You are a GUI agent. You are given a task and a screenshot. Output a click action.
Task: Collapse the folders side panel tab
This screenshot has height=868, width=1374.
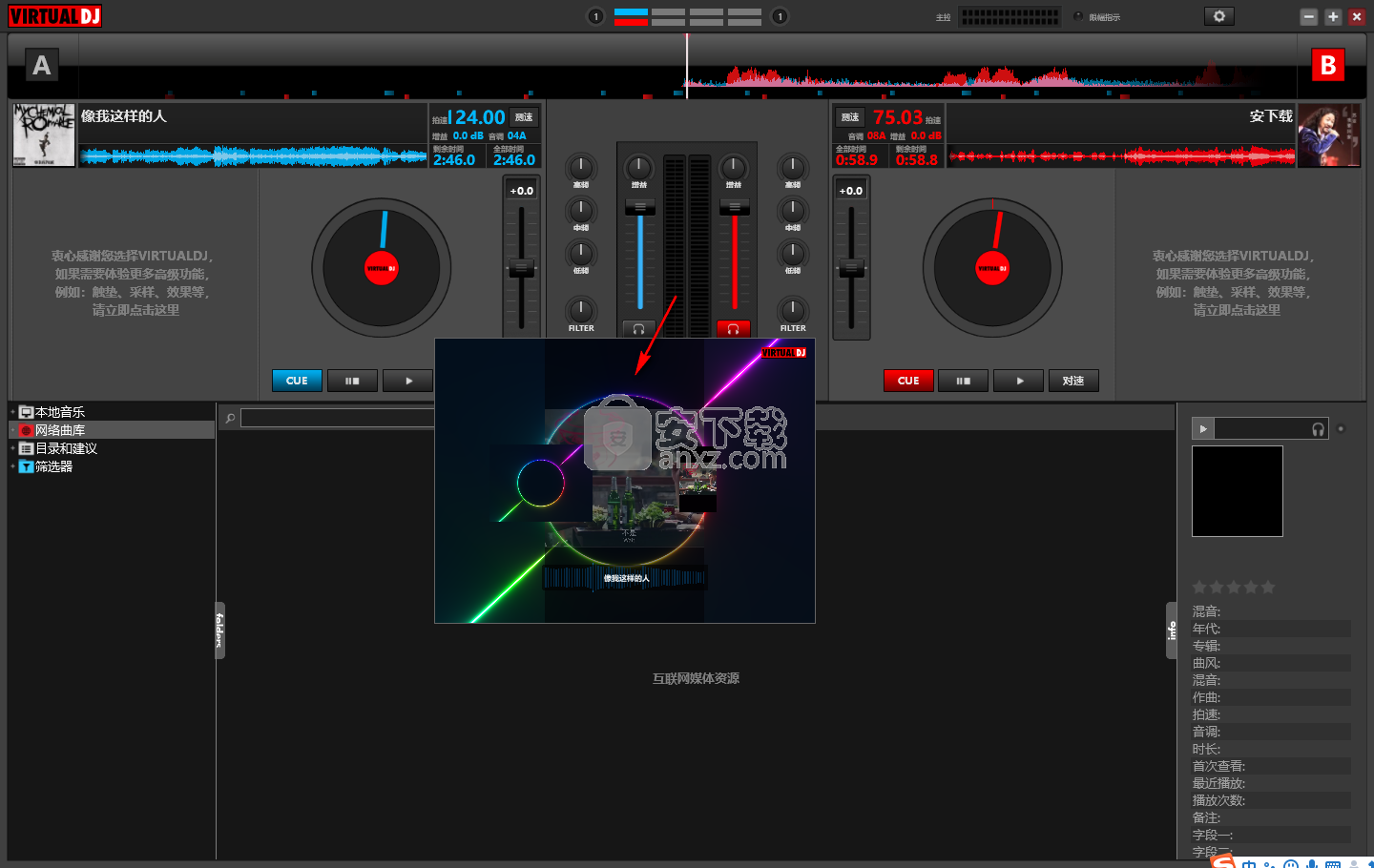point(219,630)
